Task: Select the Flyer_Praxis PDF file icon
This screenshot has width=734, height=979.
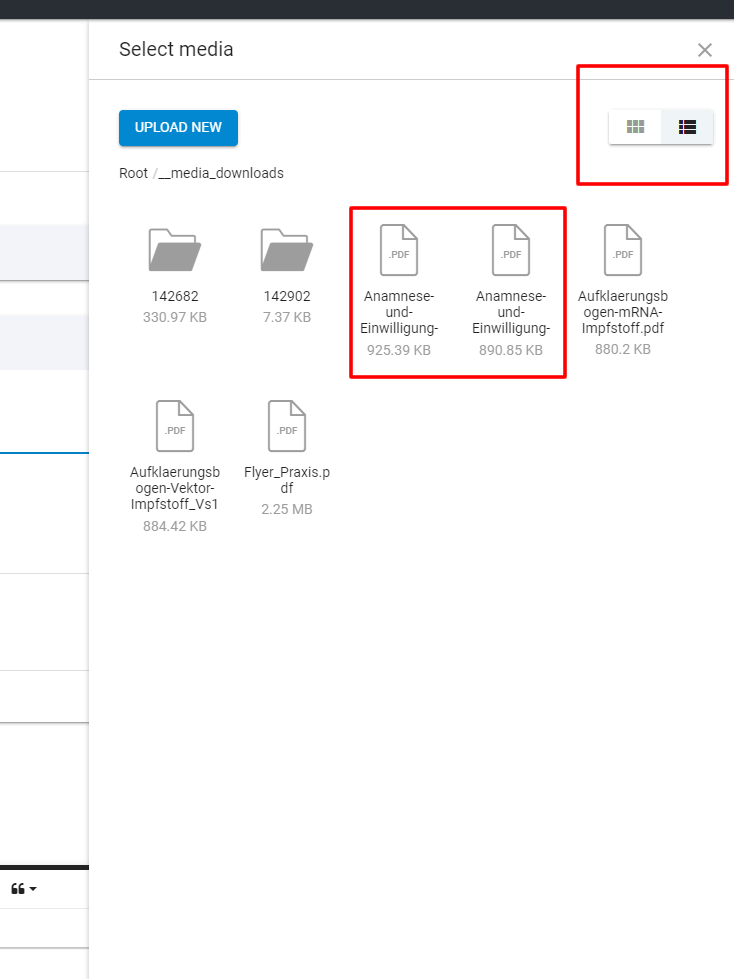Action: click(287, 425)
